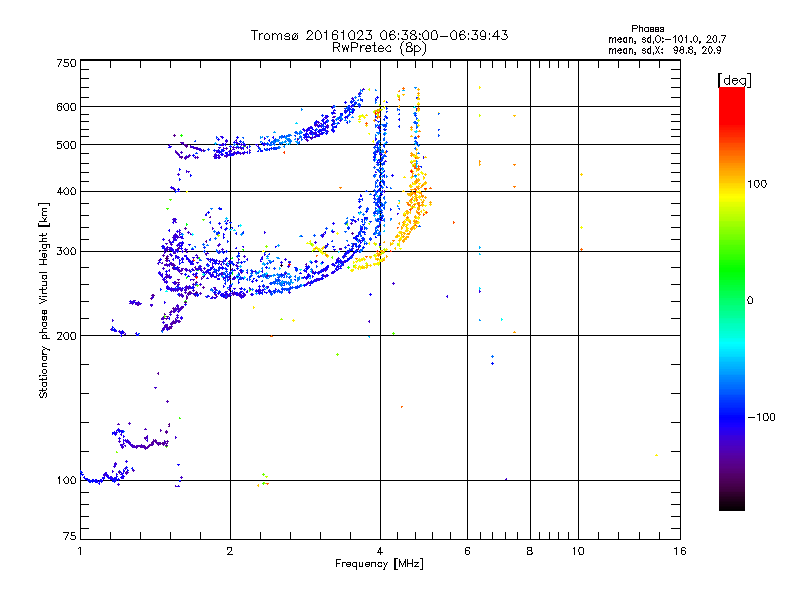Viewport: 800px width, 600px height.
Task: Click the y-axis tick label '100'
Action: [66, 480]
